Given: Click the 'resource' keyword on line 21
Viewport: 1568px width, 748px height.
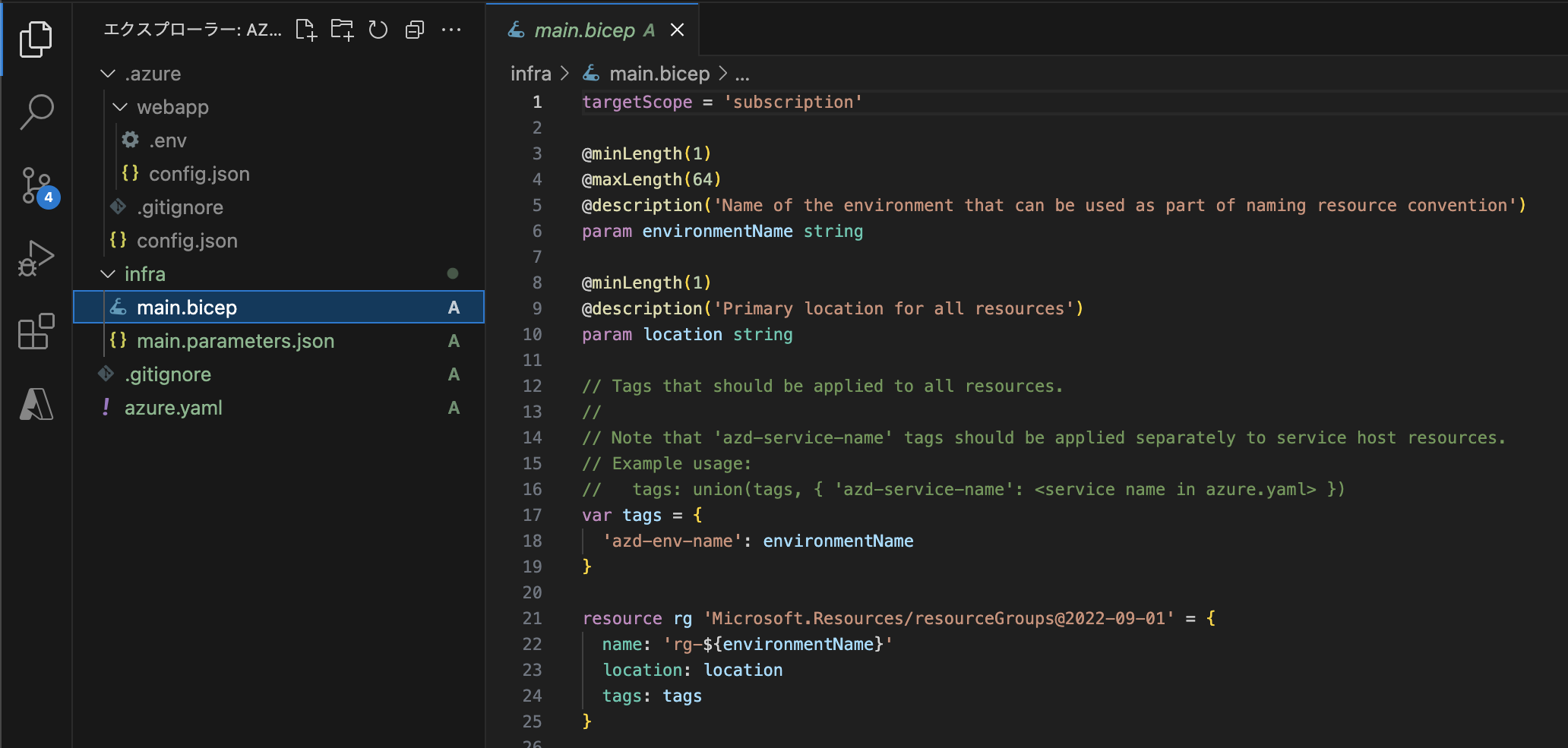Looking at the screenshot, I should click(x=622, y=618).
